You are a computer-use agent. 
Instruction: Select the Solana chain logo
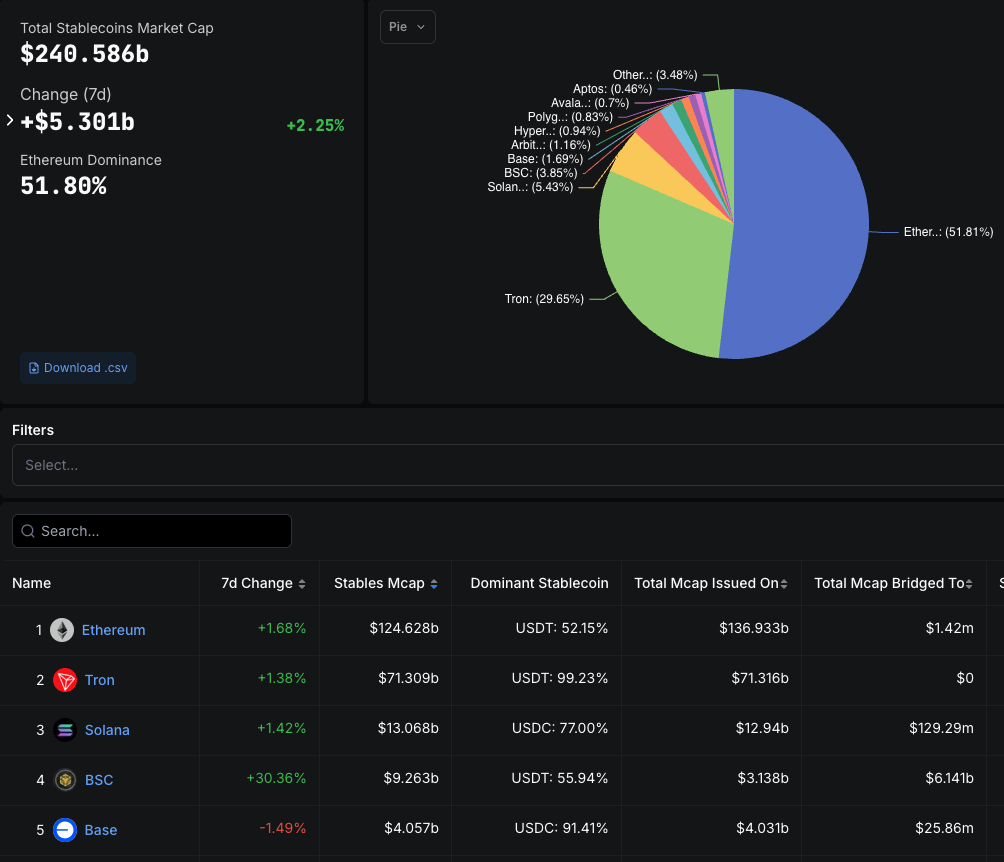click(64, 730)
